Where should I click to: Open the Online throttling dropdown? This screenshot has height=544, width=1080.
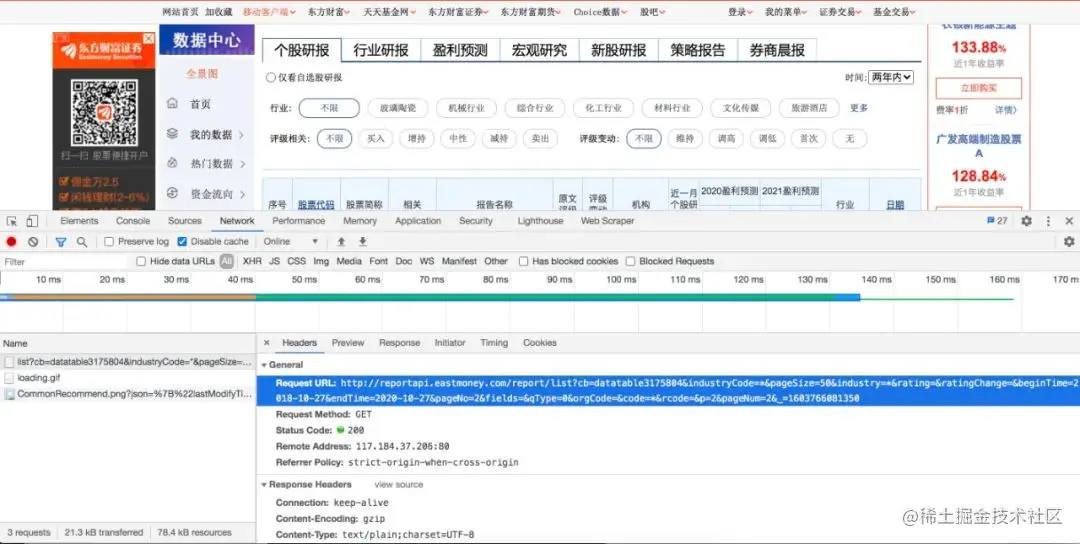point(291,242)
